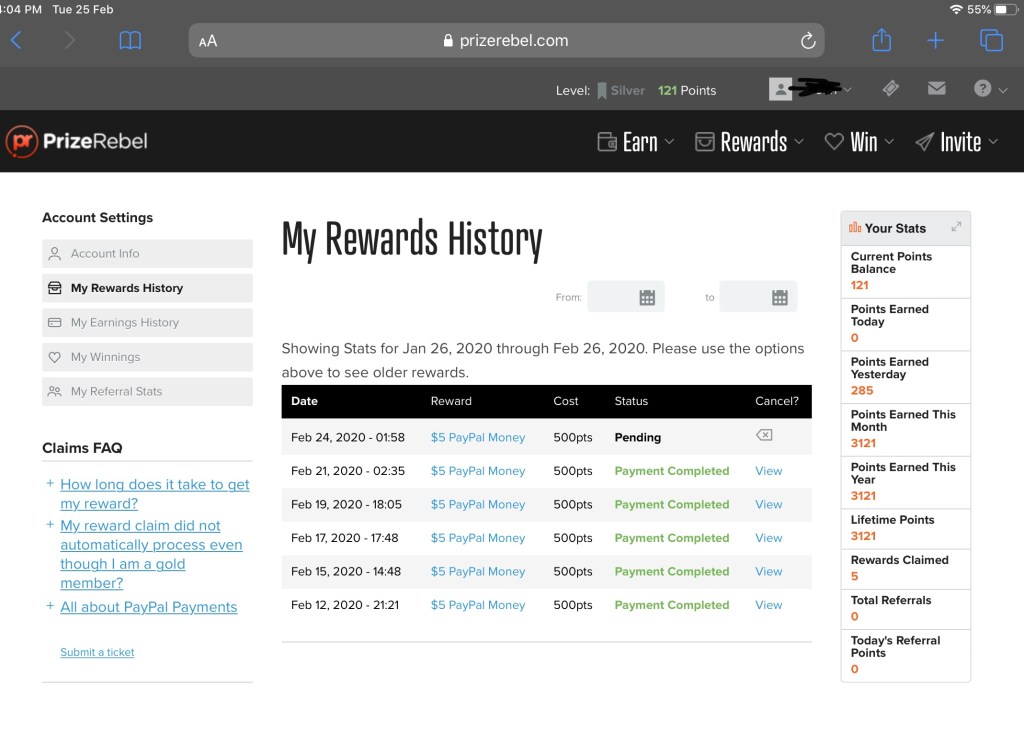
Task: Select My Earnings History in sidebar
Action: coord(125,323)
